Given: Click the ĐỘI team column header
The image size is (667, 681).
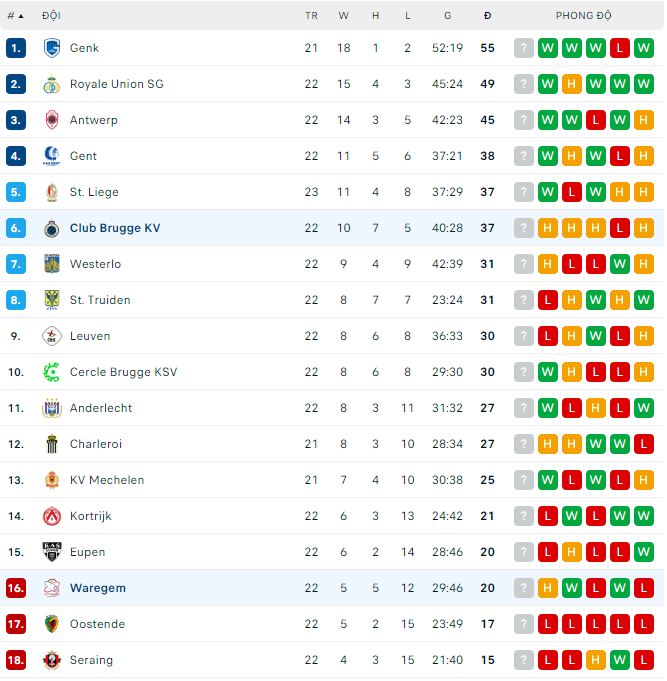Looking at the screenshot, I should (x=51, y=16).
